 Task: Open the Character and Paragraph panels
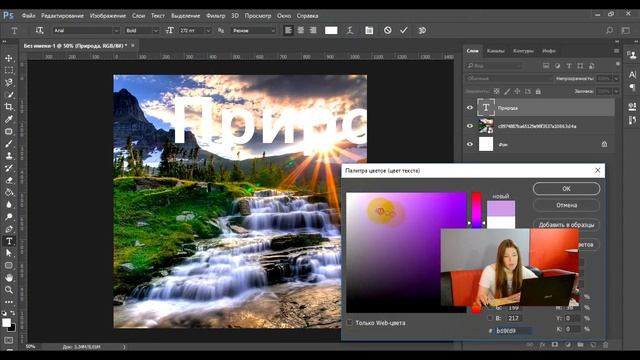pyautogui.click(x=369, y=30)
